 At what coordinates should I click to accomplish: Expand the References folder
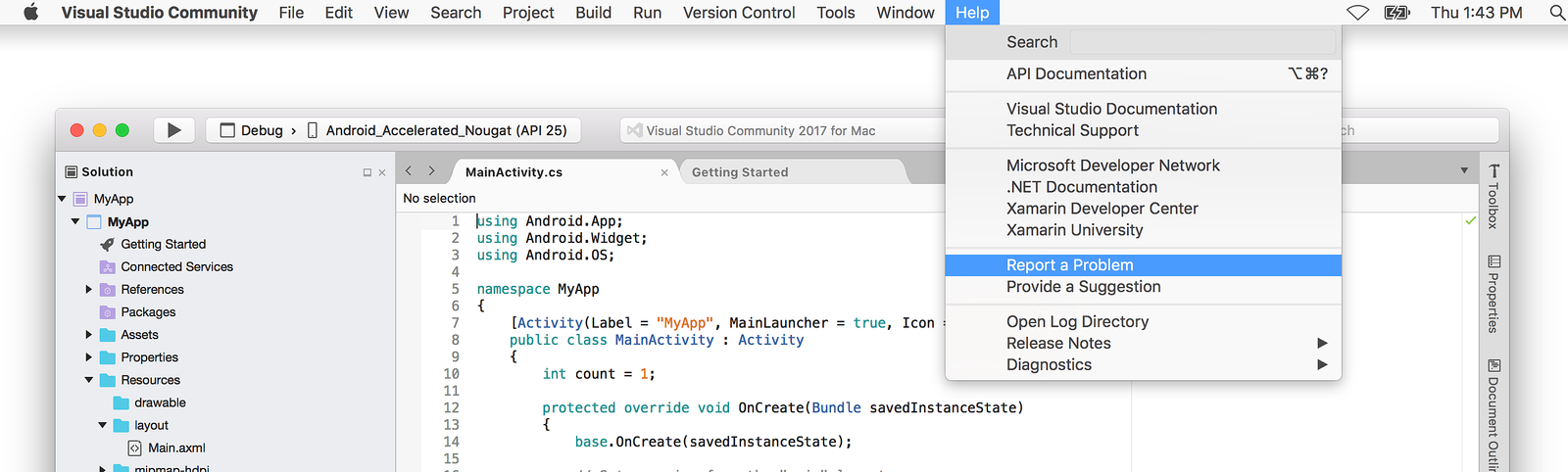click(x=88, y=290)
